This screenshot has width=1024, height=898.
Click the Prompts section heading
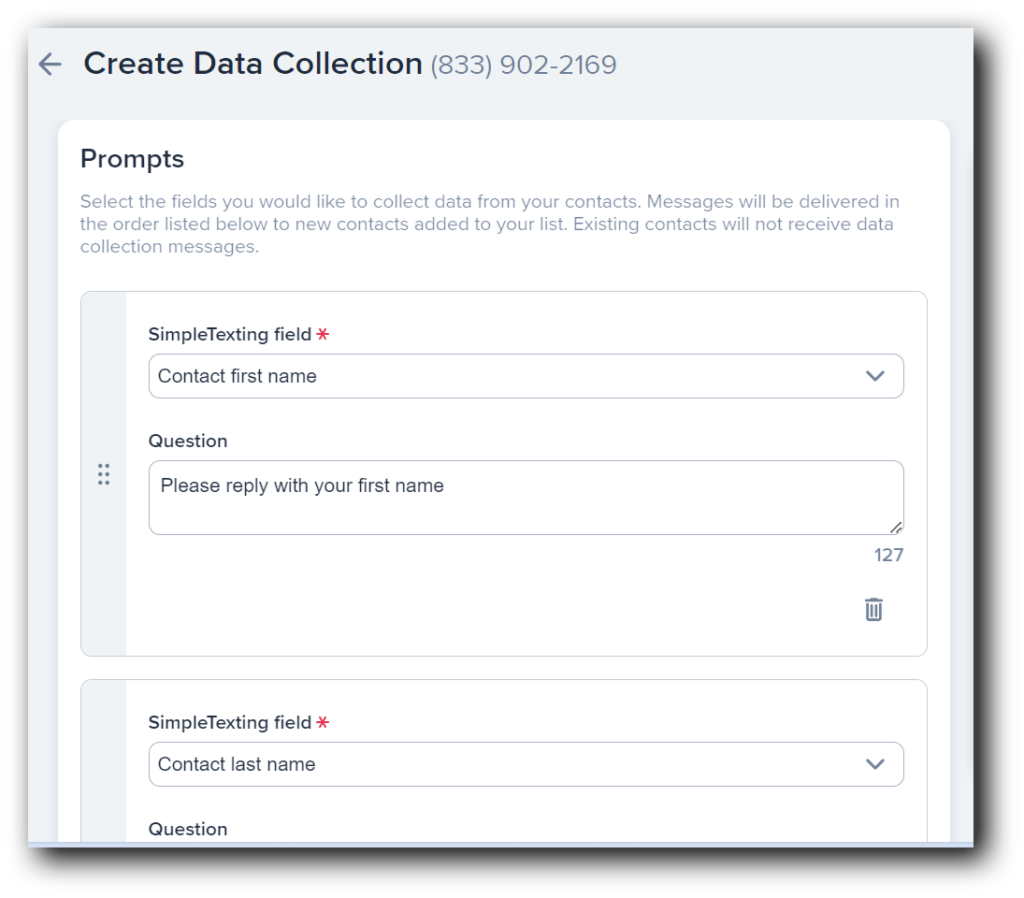132,158
